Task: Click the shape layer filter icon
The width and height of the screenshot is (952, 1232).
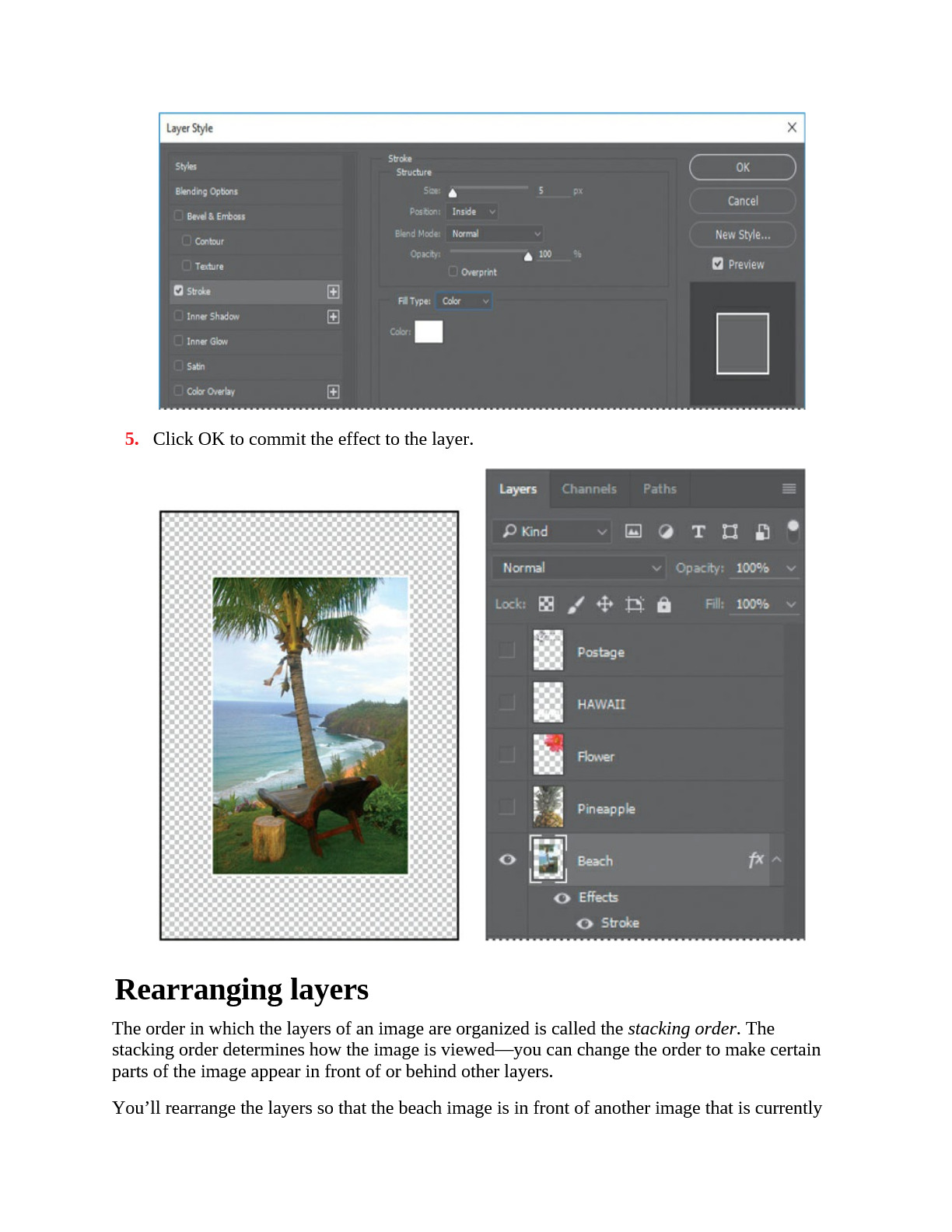Action: 730,531
